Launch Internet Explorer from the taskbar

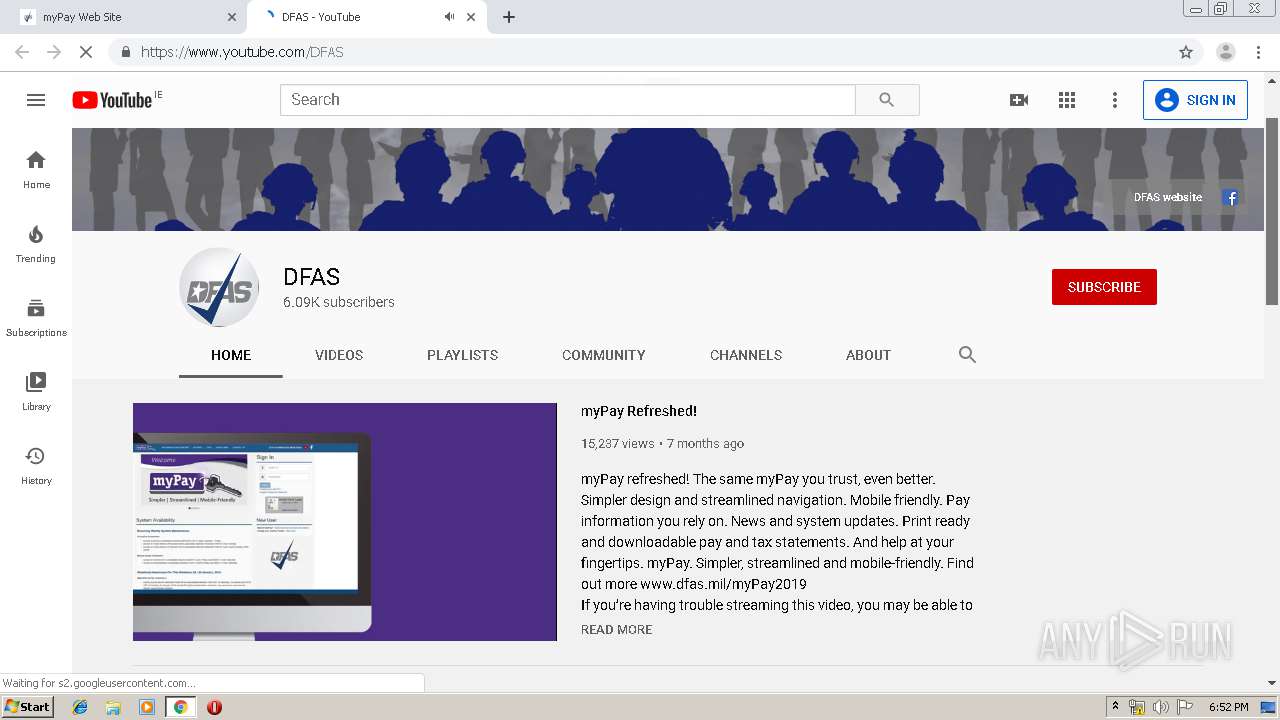click(x=80, y=707)
